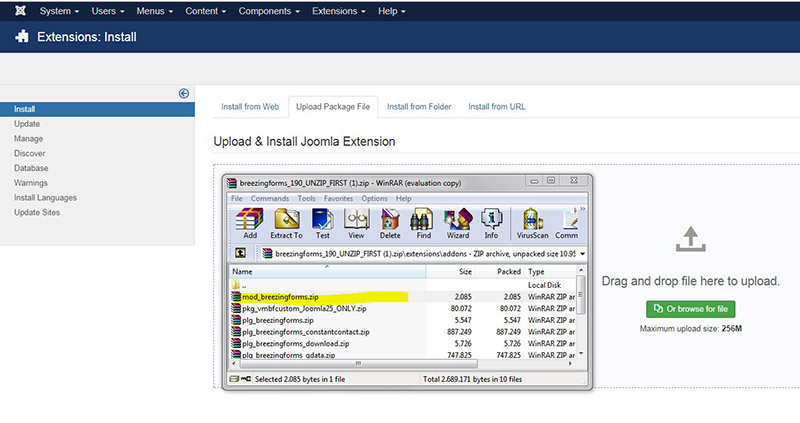Image resolution: width=800 pixels, height=423 pixels.
Task: Click WinRAR View toolbar icon
Action: tap(356, 223)
